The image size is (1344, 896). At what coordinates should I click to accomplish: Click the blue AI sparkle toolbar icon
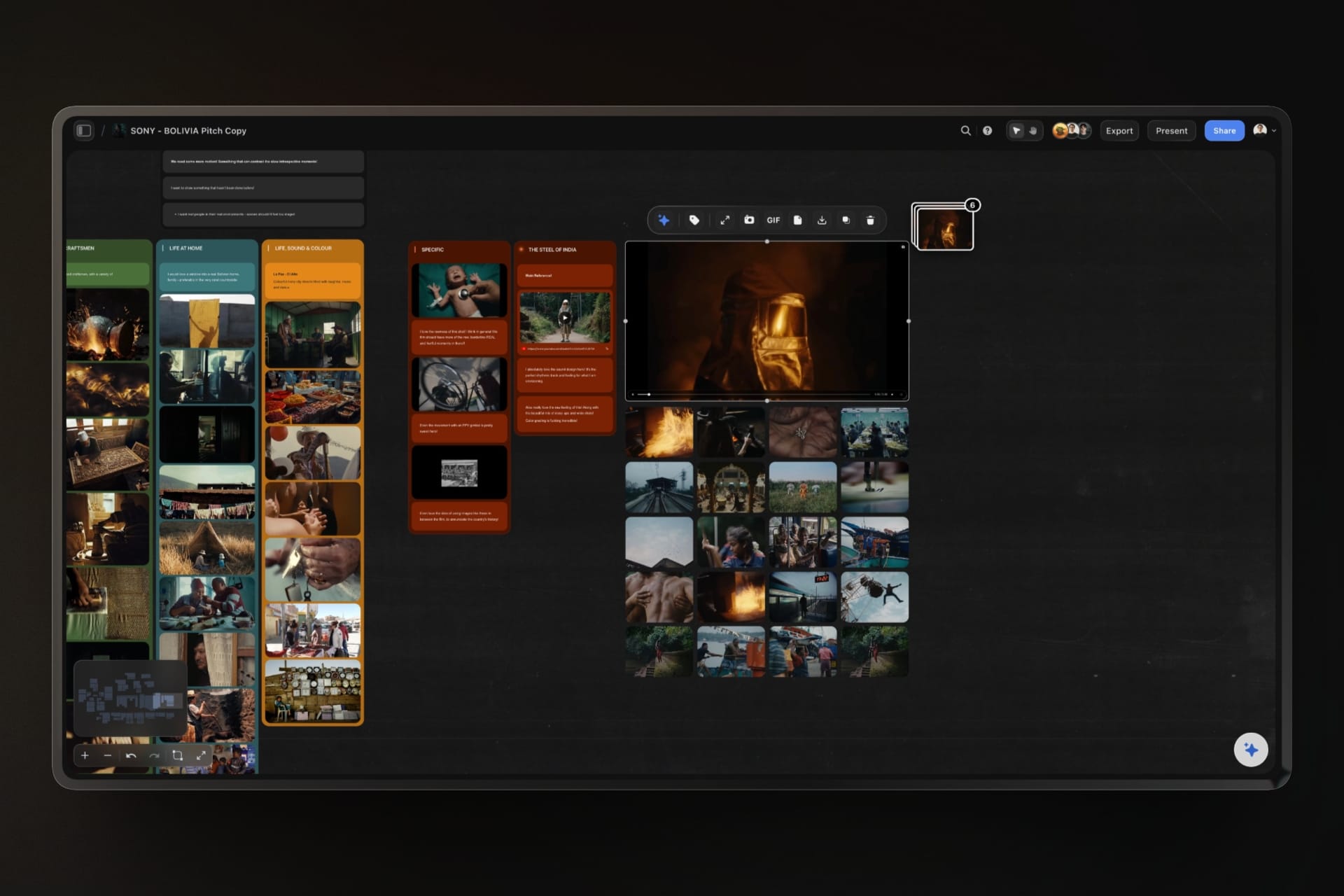tap(664, 220)
